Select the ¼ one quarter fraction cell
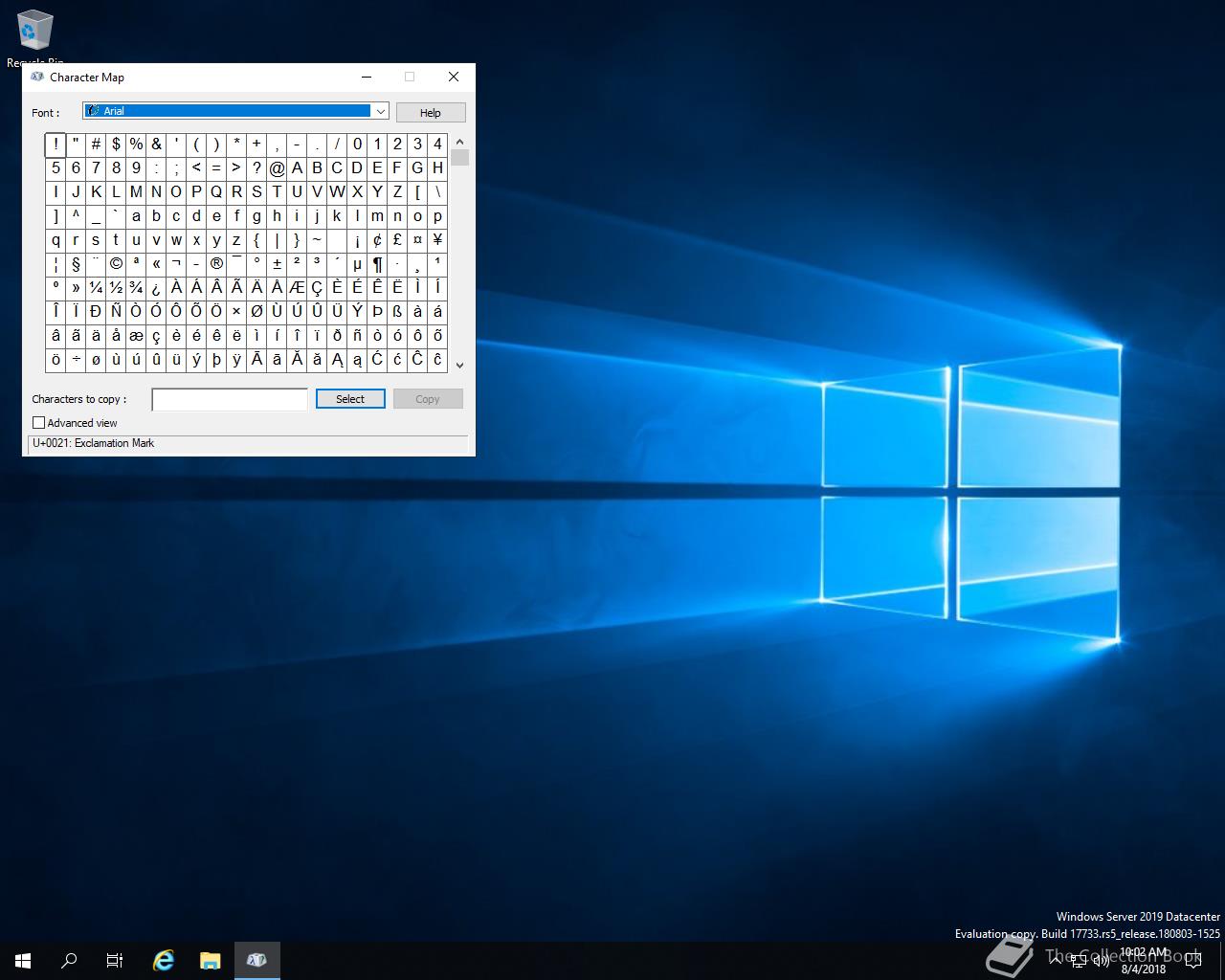1225x980 pixels. click(x=96, y=288)
